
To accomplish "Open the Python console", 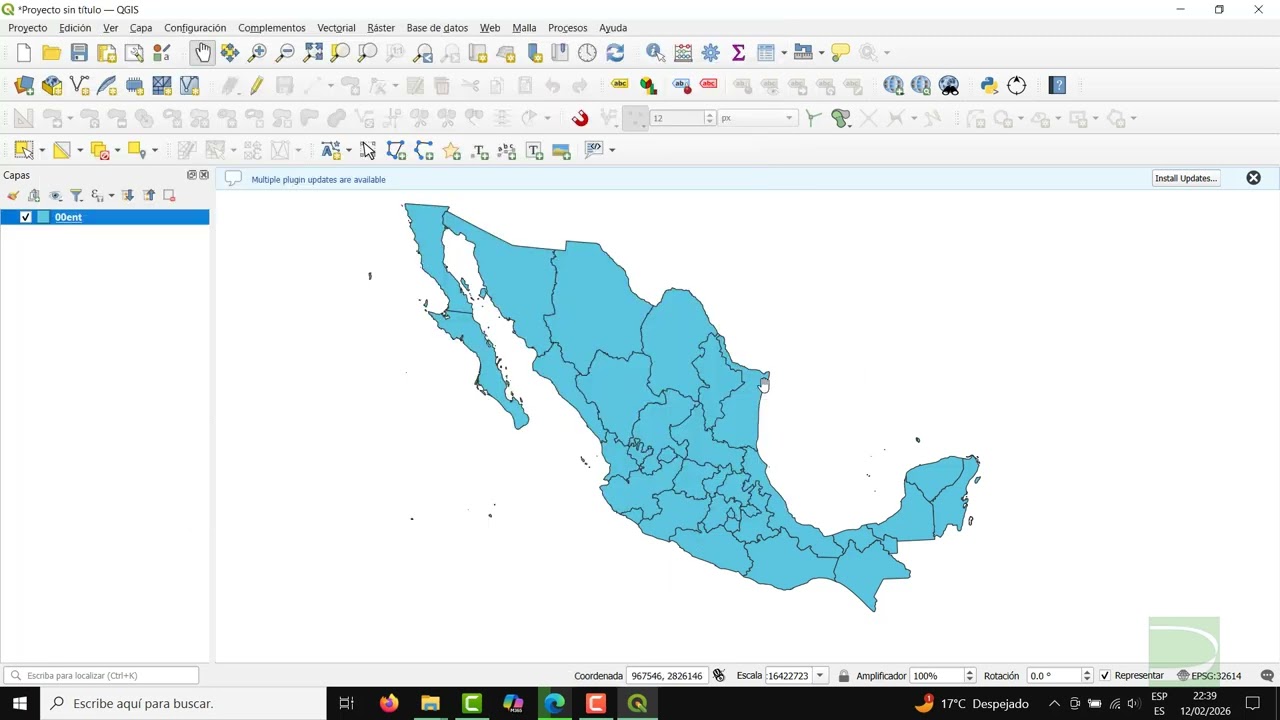I will tap(989, 86).
